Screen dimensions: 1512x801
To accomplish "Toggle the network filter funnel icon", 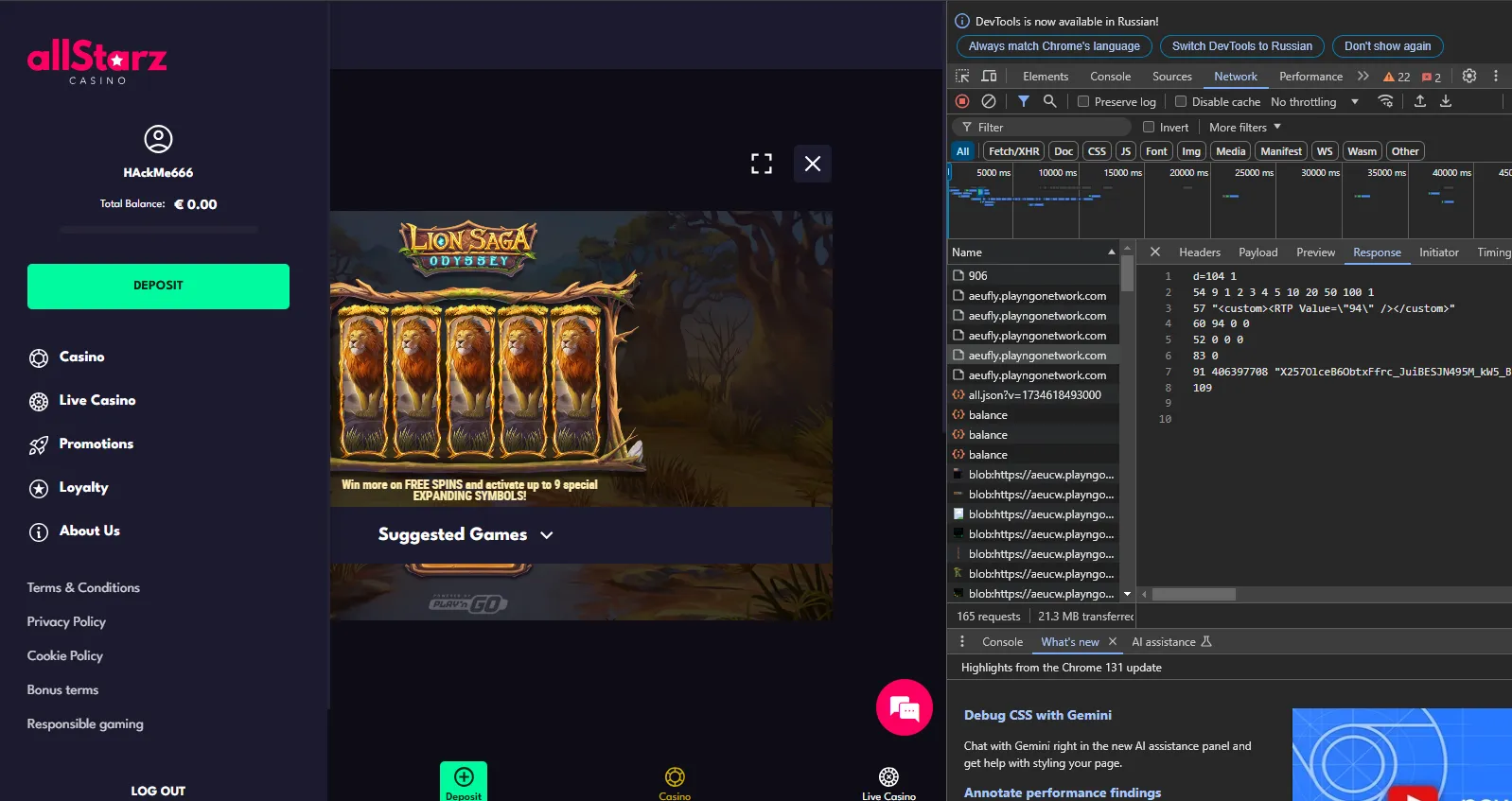I will coord(1024,101).
